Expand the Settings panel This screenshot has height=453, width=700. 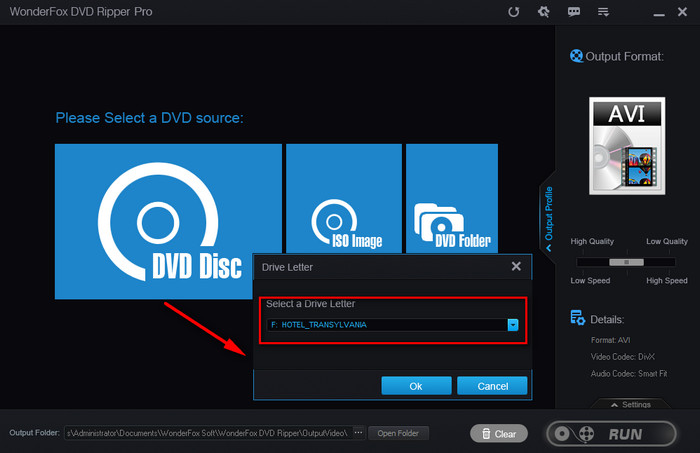pos(631,404)
